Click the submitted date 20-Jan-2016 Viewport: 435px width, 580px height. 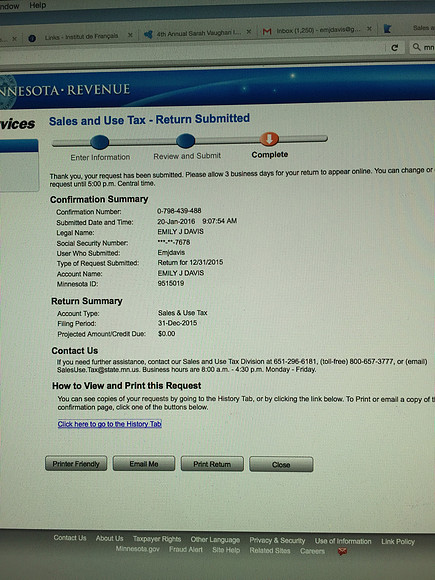pyautogui.click(x=176, y=221)
